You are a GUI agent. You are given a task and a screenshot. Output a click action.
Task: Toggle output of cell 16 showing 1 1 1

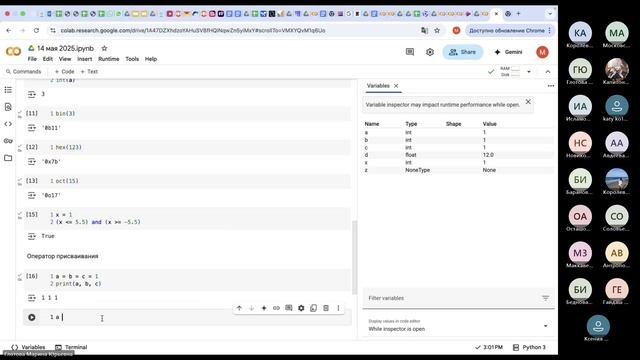[32, 298]
